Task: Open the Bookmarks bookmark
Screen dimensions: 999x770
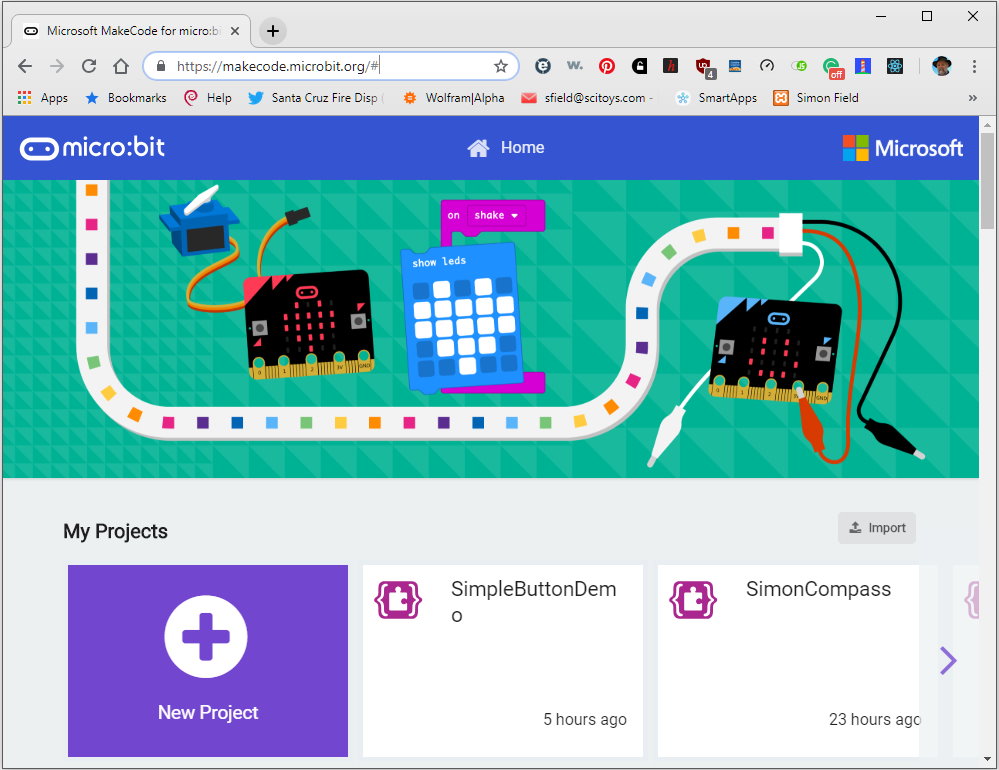Action: [x=126, y=97]
